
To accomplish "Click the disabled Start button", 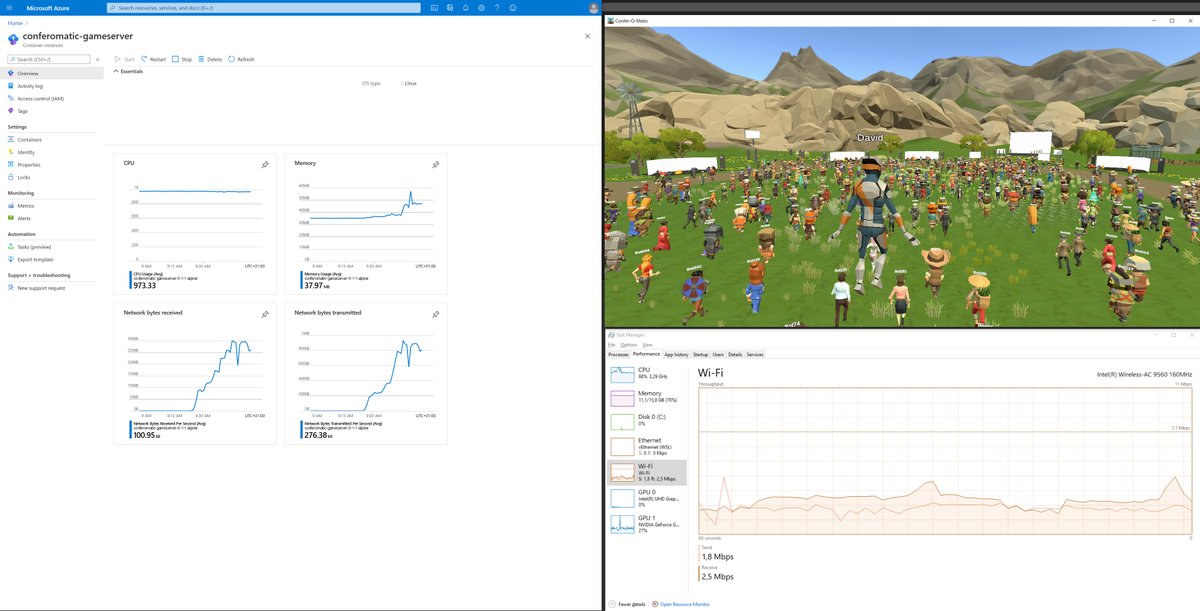I will [x=125, y=59].
